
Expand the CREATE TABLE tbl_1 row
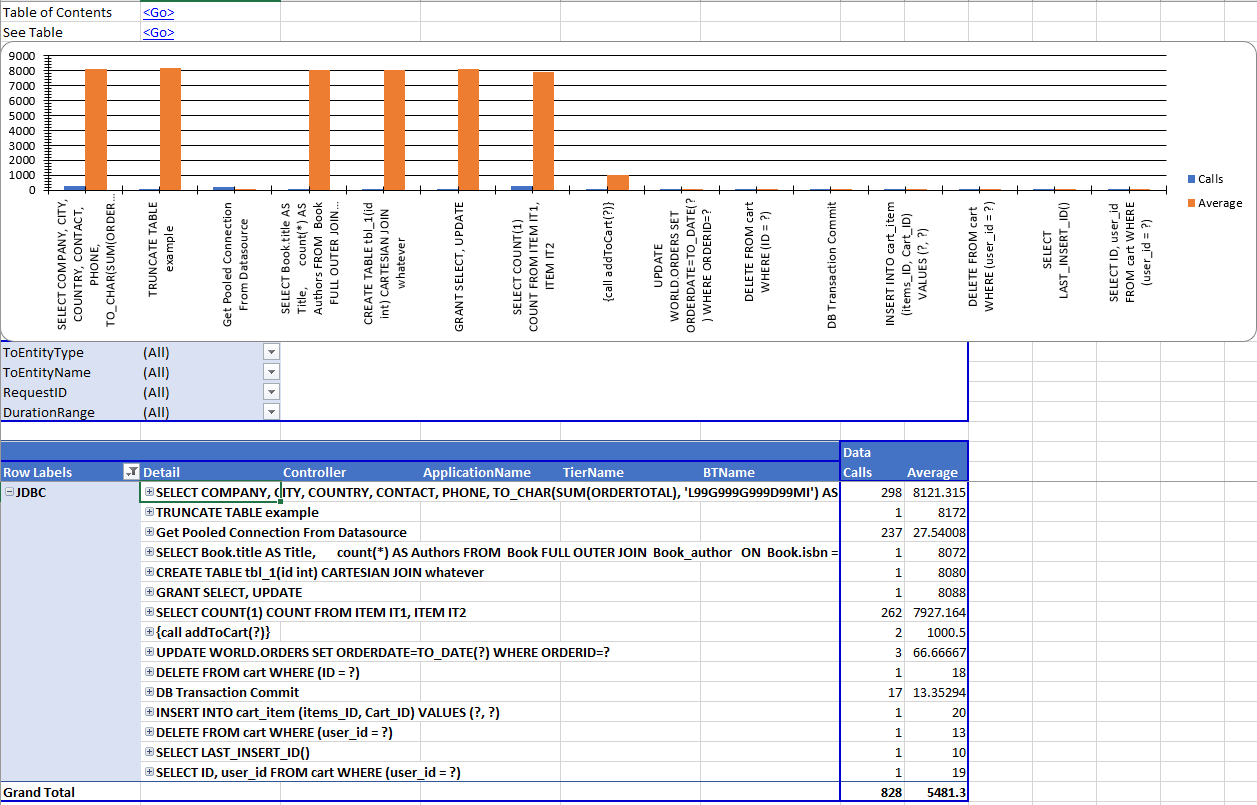coord(150,572)
